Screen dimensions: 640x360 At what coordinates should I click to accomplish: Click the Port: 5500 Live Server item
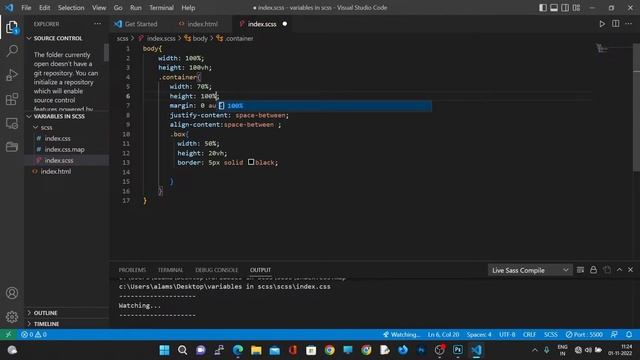pos(584,334)
